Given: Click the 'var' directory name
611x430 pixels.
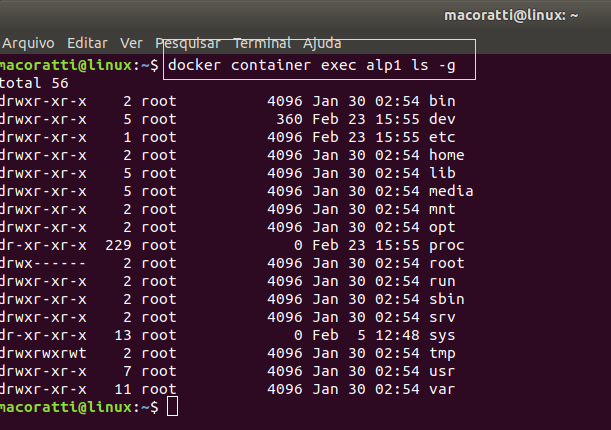Looking at the screenshot, I should pyautogui.click(x=442, y=389).
